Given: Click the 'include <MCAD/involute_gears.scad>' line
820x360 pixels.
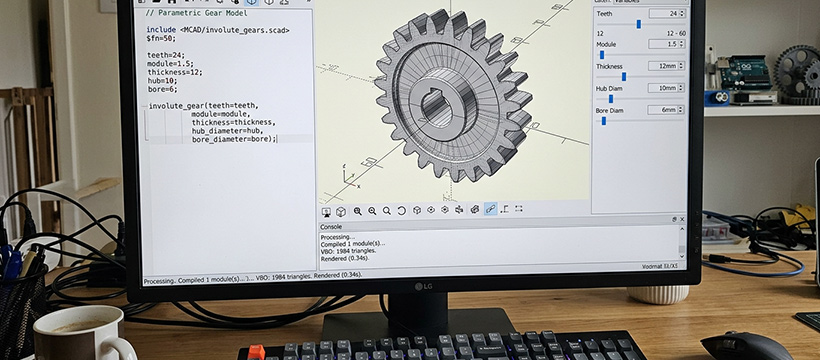Looking at the screenshot, I should 218,30.
